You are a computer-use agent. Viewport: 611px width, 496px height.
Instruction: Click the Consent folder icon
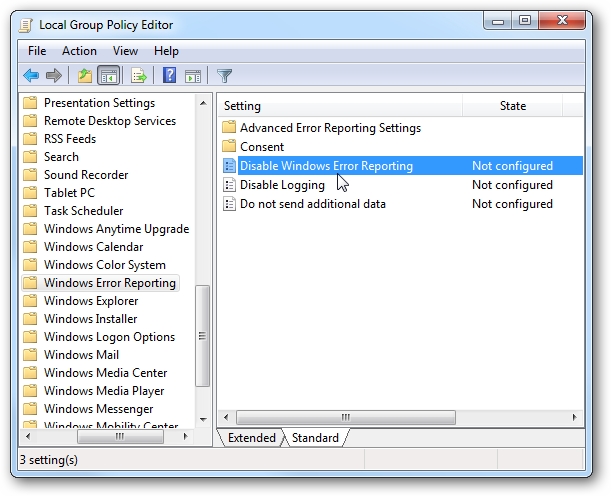229,146
